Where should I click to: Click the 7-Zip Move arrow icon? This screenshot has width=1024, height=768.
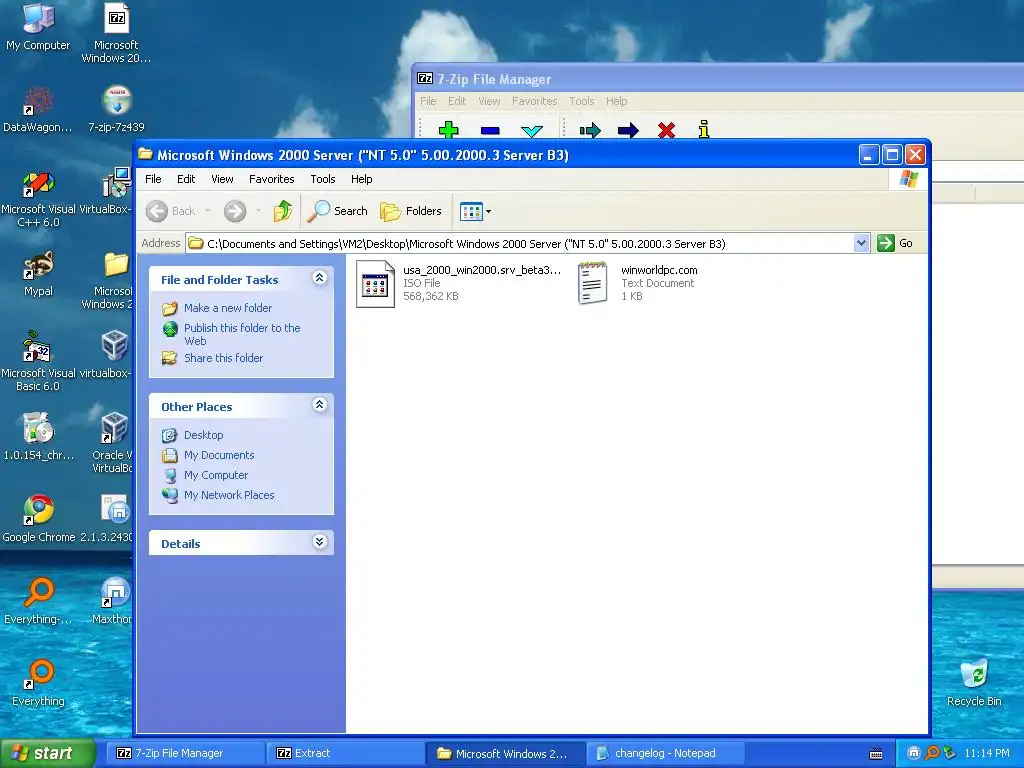628,130
